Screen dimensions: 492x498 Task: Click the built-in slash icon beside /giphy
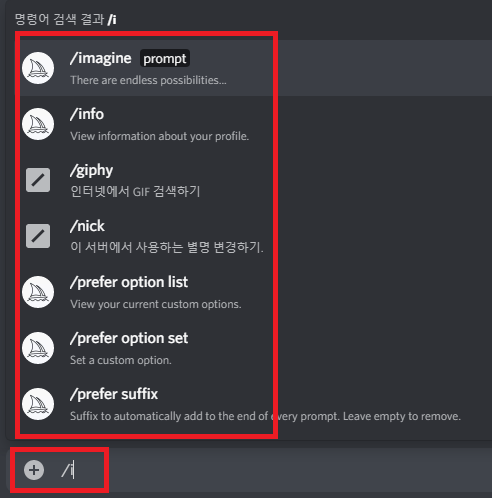[x=38, y=180]
